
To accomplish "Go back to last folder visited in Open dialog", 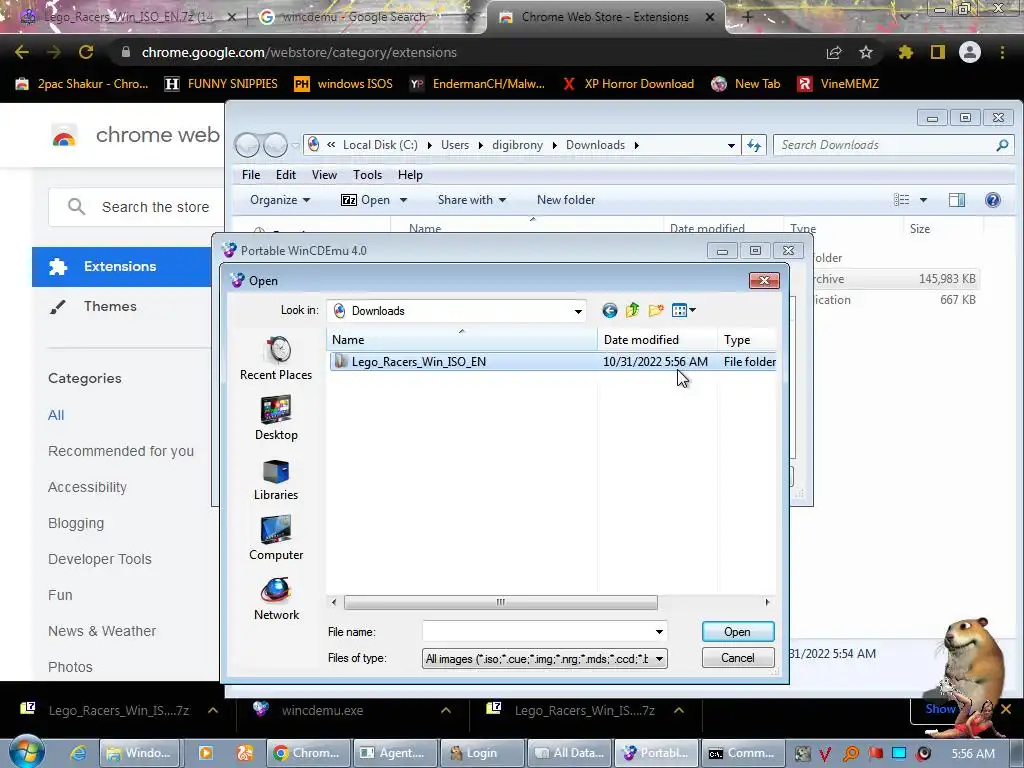I will tap(609, 310).
